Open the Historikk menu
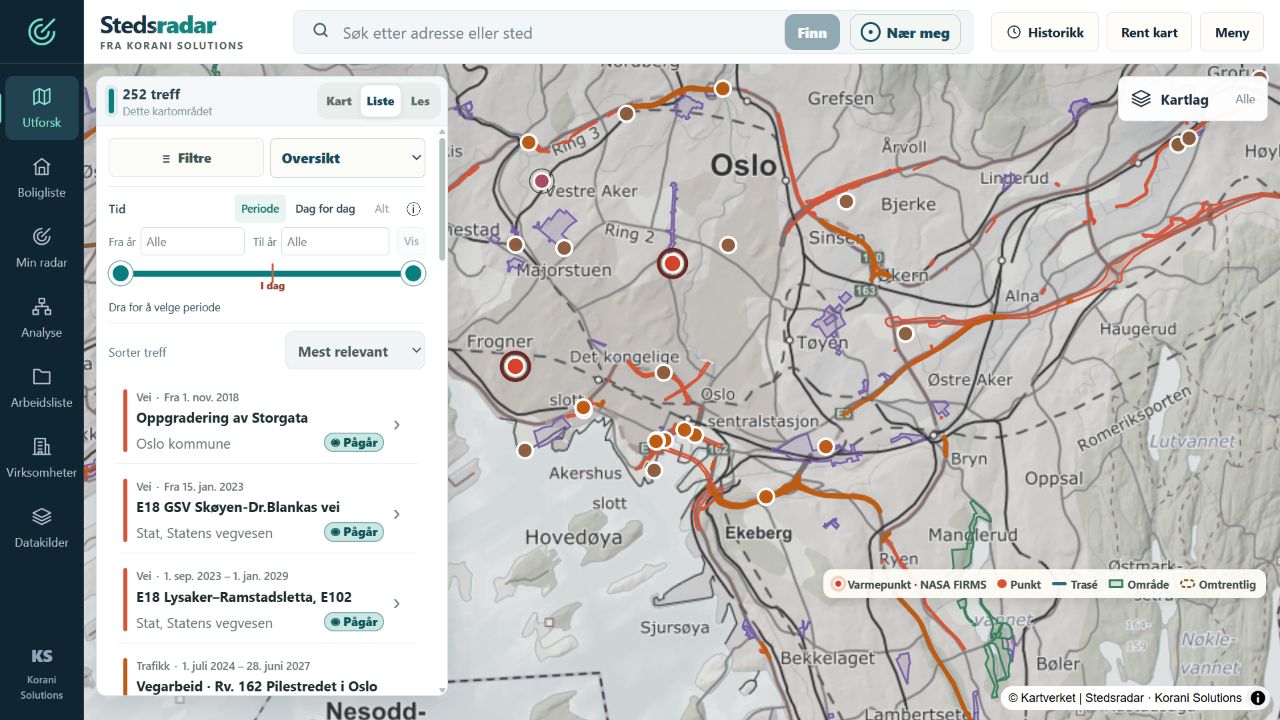1280x720 pixels. [x=1045, y=32]
